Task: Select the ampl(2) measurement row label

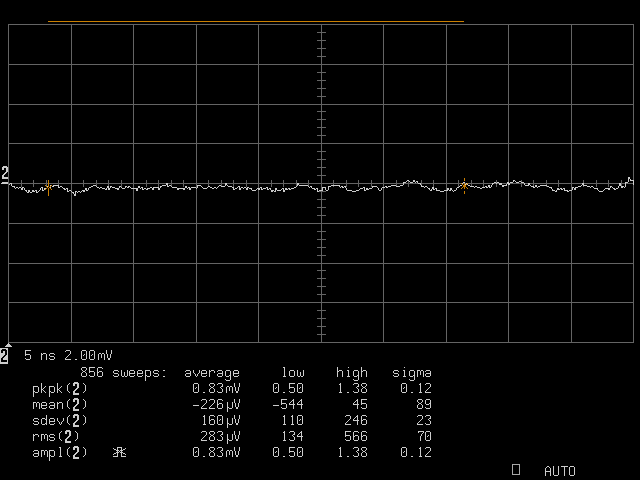Action: point(60,453)
